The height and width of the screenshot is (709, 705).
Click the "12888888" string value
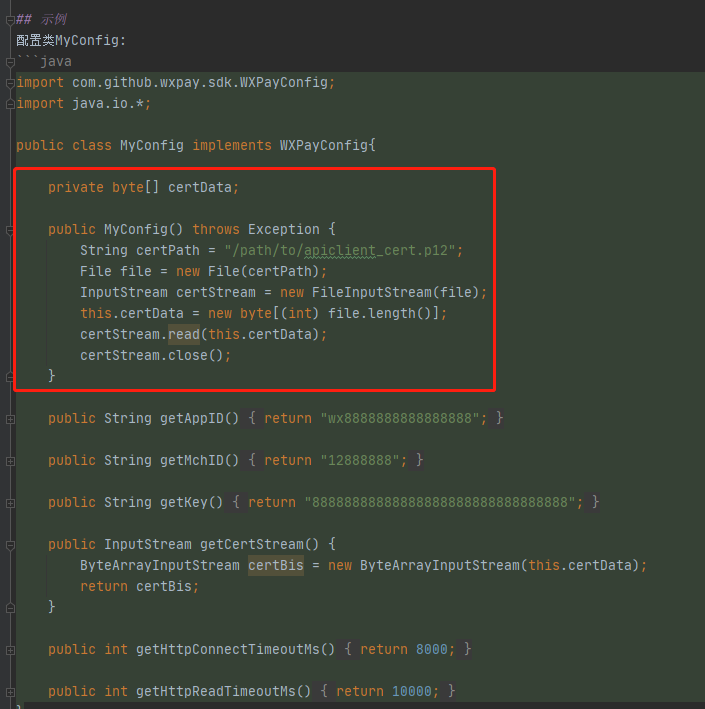(360, 460)
